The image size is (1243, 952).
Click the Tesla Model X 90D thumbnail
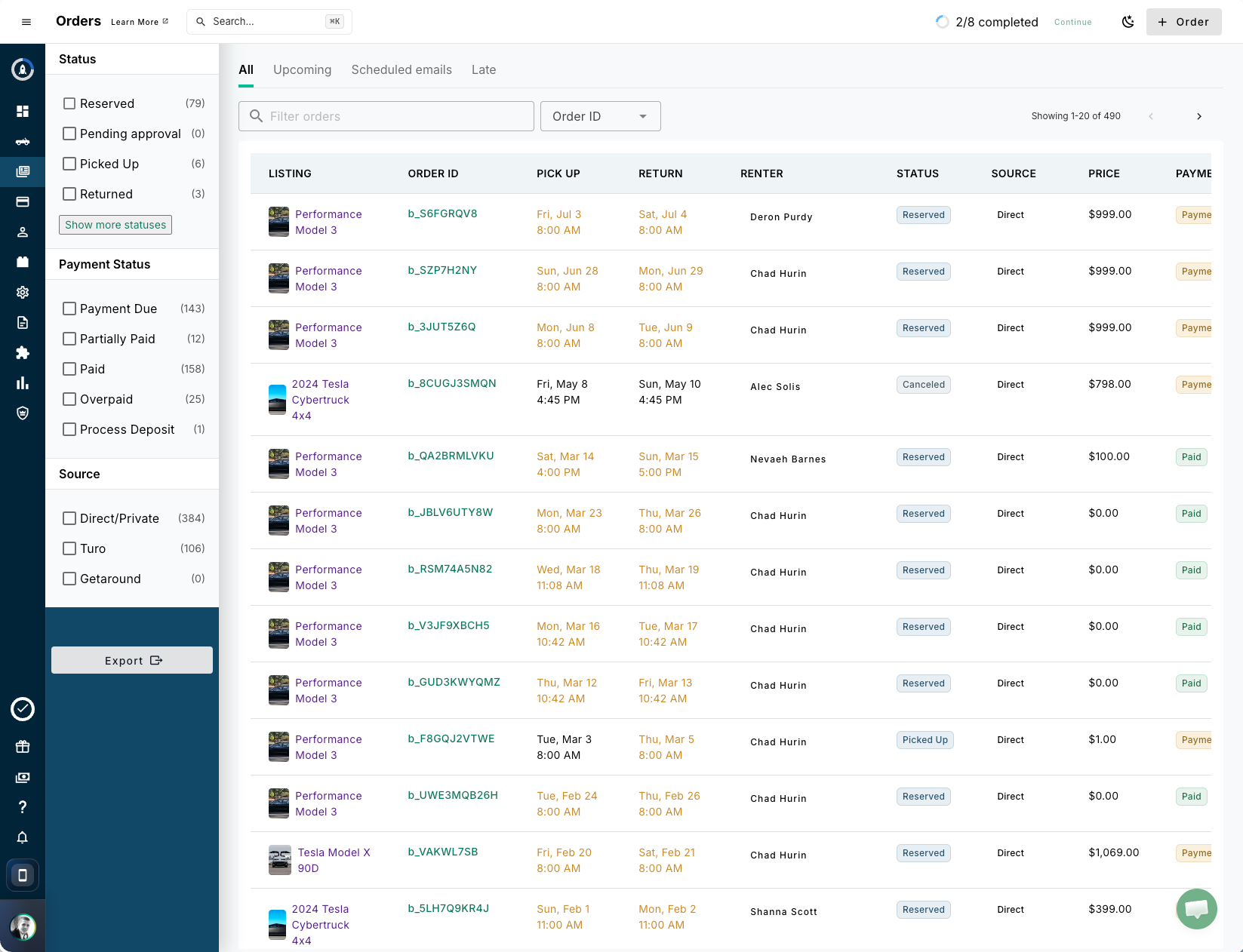point(280,860)
